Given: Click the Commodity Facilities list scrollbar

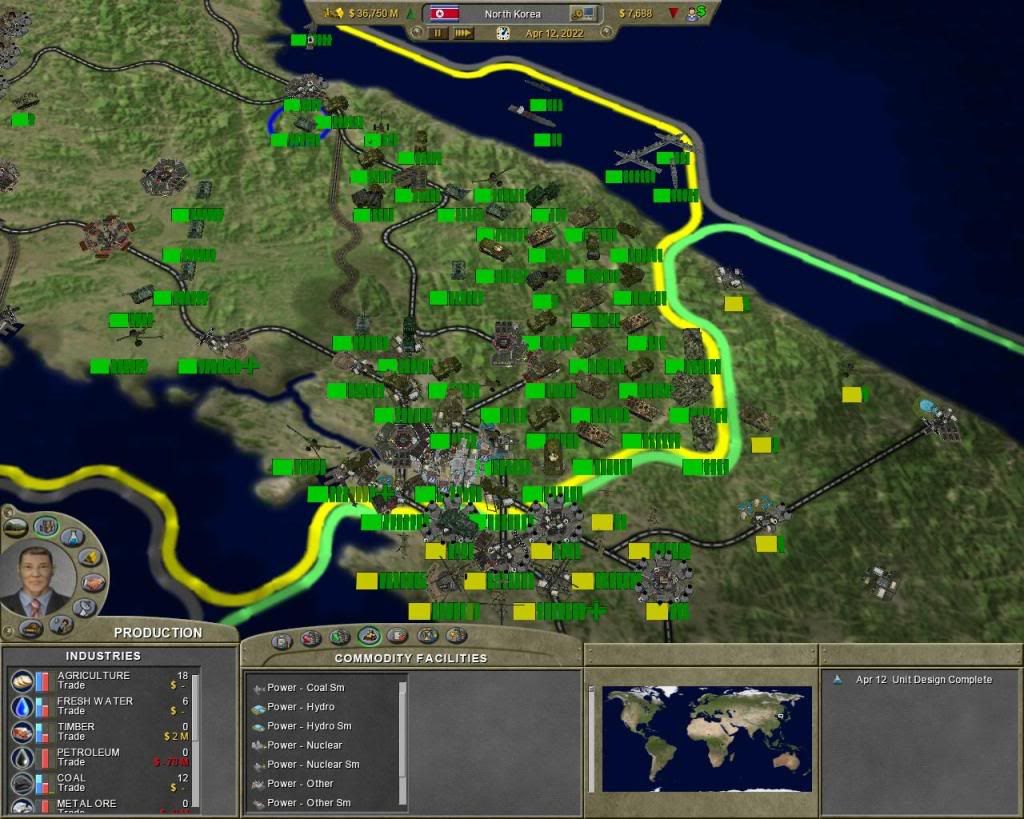Looking at the screenshot, I should click(402, 743).
